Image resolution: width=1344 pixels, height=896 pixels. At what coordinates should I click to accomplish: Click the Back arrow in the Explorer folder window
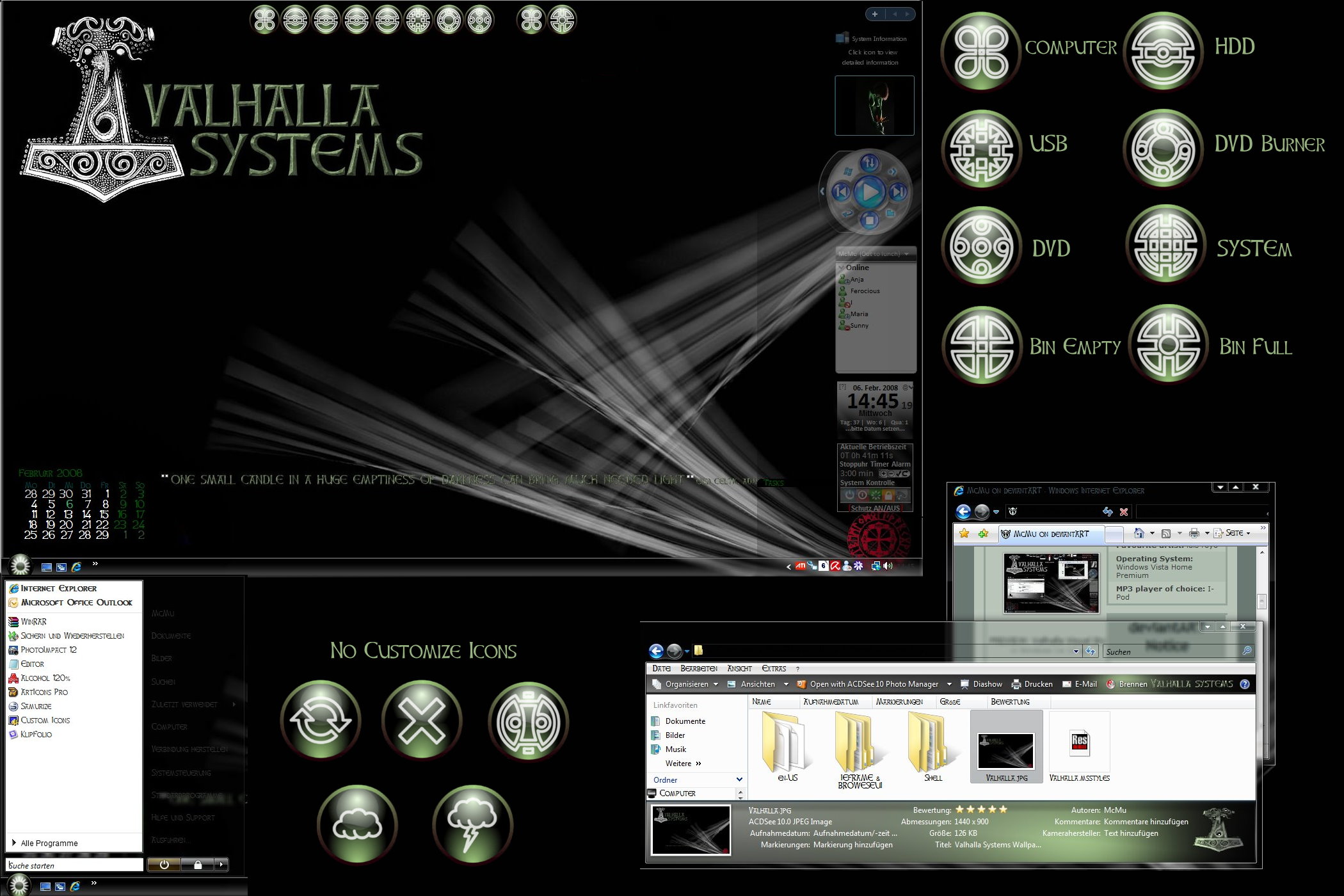pyautogui.click(x=656, y=651)
